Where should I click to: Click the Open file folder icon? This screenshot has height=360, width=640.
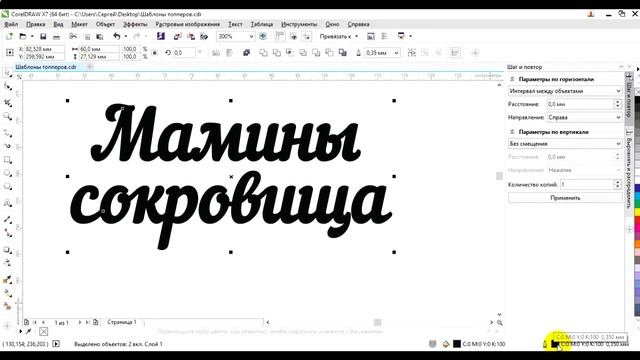[23, 36]
